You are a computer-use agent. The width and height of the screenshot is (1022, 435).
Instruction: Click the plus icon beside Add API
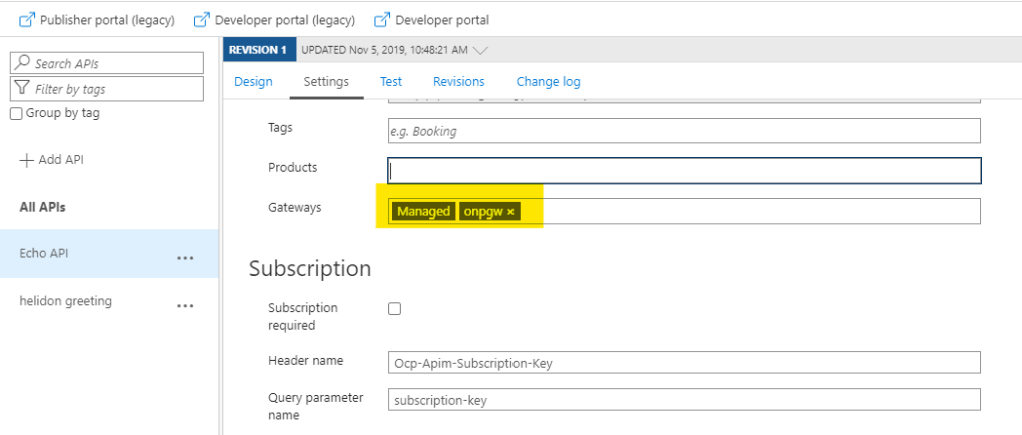pos(27,160)
